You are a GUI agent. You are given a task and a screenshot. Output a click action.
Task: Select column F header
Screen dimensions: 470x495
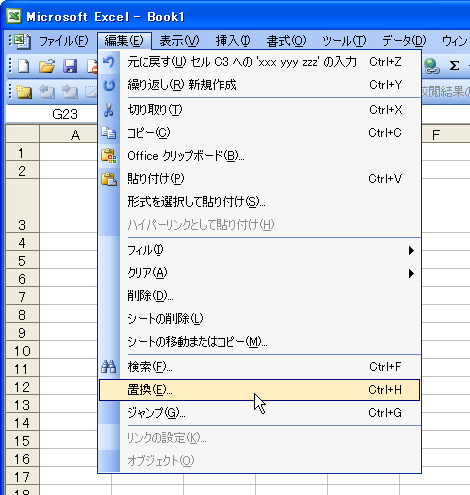[446, 135]
